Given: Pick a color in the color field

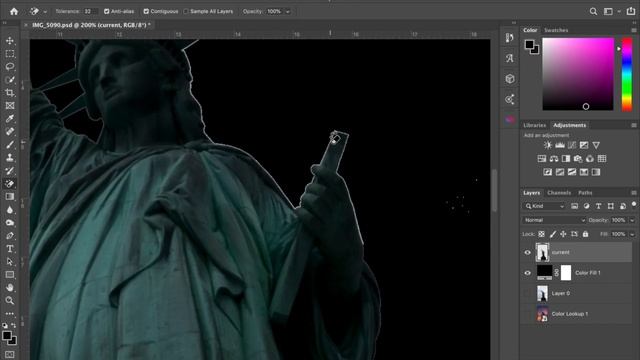Looking at the screenshot, I should pos(578,74).
